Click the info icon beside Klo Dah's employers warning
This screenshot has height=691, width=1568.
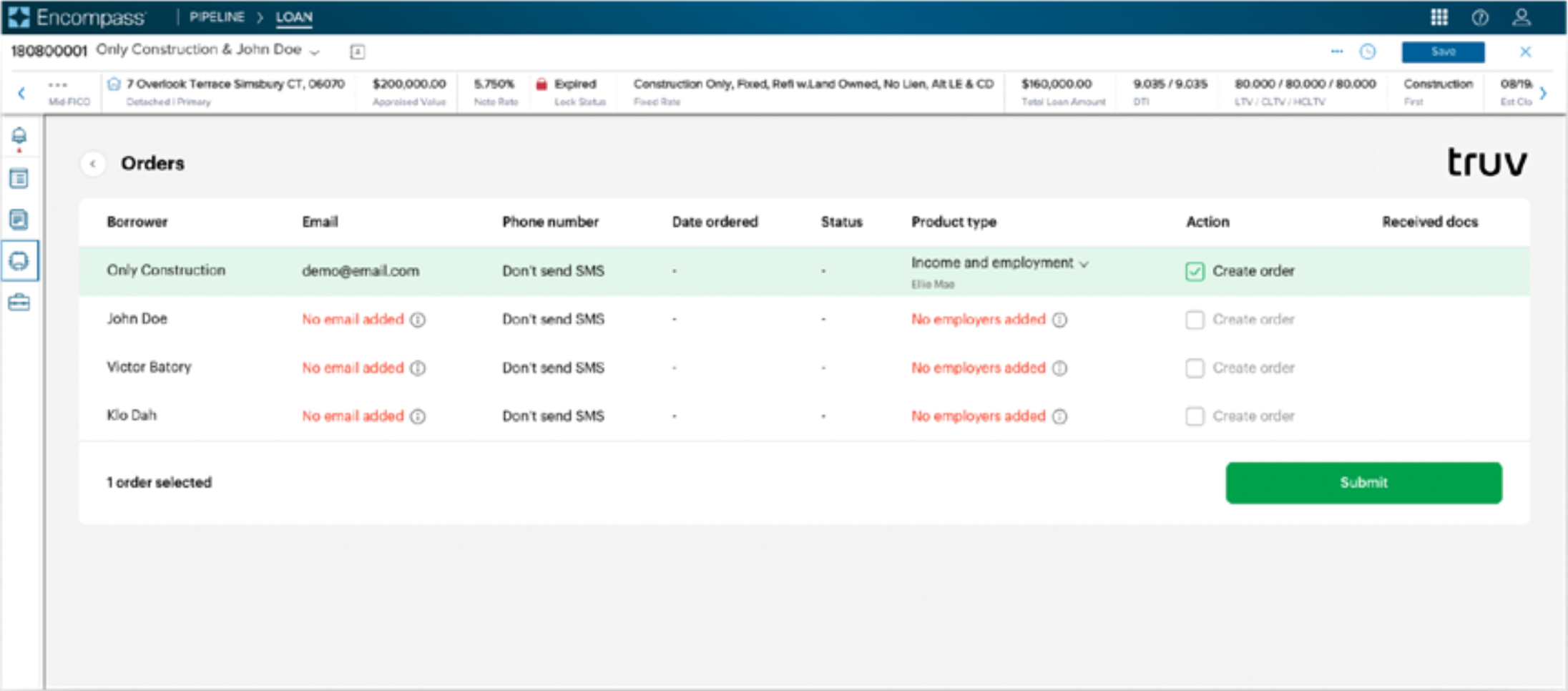[1060, 416]
